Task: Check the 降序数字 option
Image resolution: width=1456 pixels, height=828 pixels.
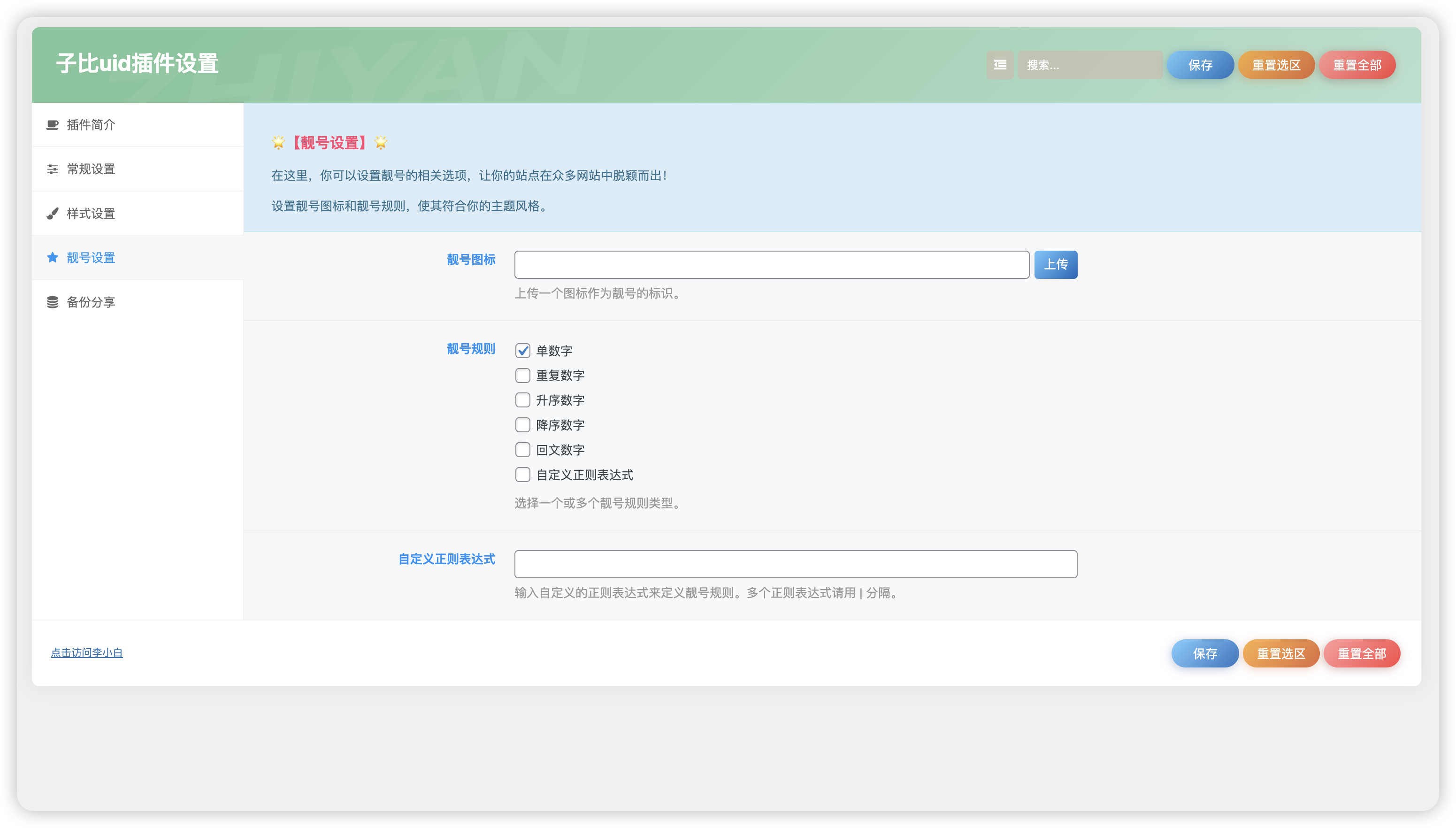Action: [x=522, y=424]
